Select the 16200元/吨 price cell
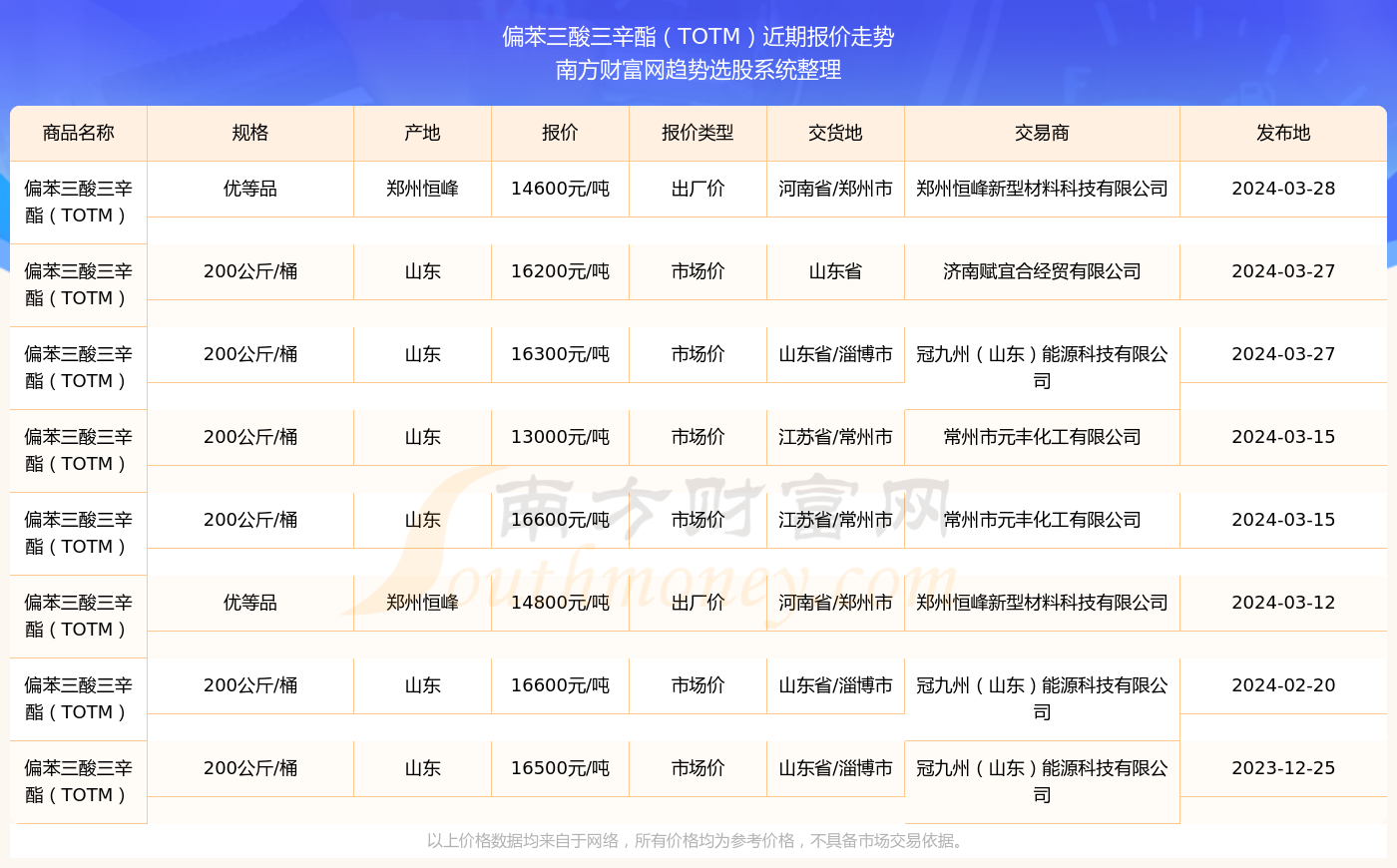The image size is (1397, 868). [x=560, y=271]
